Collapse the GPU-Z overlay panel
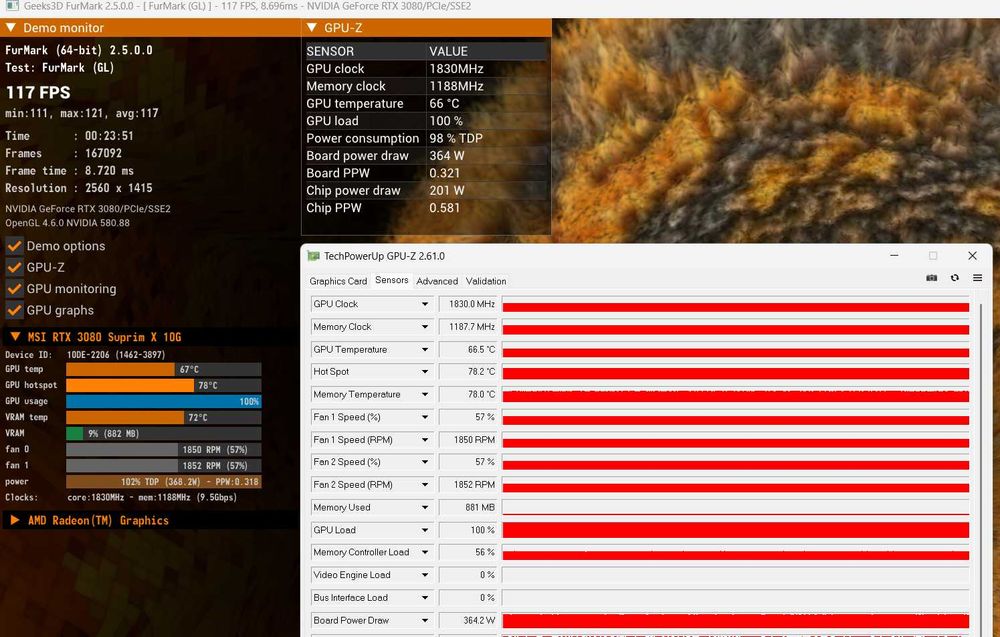The width and height of the screenshot is (1000, 637). 312,27
